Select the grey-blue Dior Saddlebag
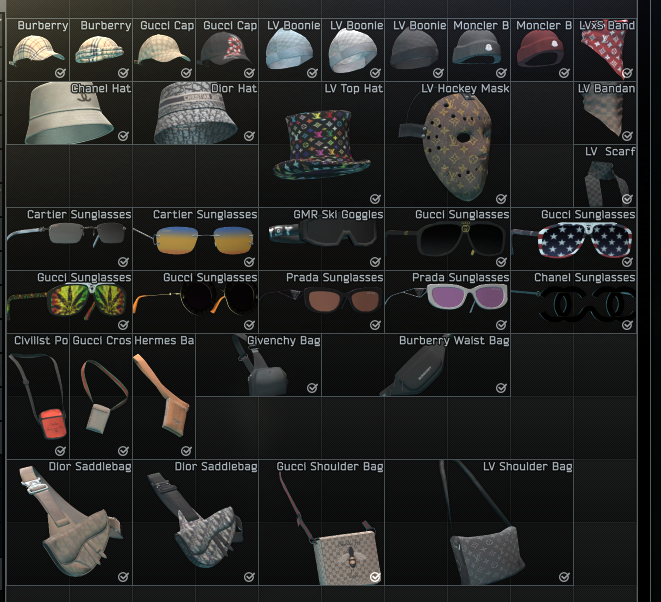 (196, 522)
